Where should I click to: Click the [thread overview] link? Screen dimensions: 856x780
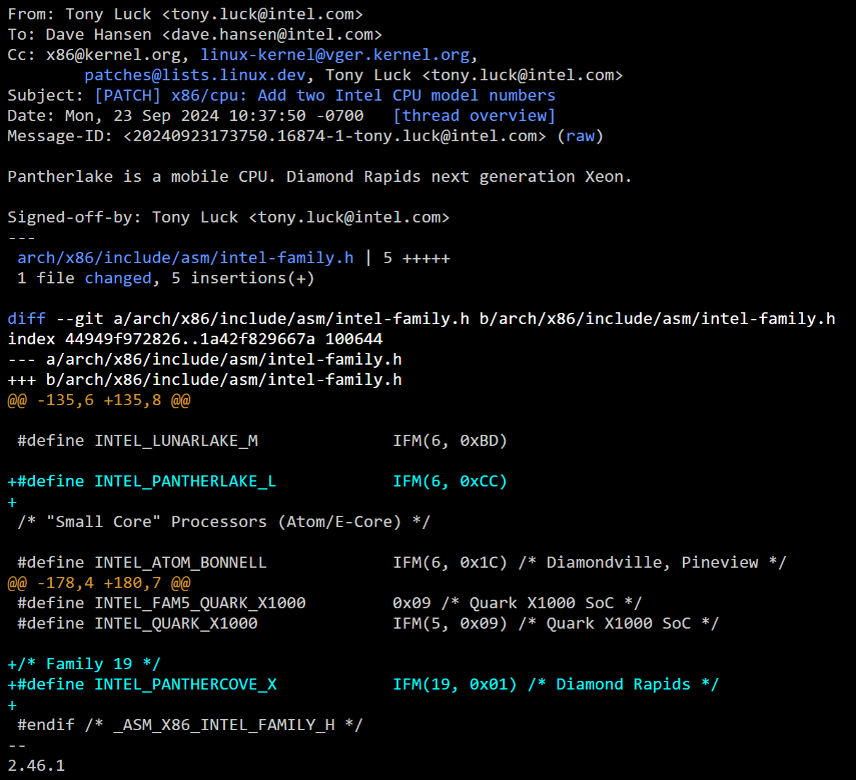coord(474,116)
